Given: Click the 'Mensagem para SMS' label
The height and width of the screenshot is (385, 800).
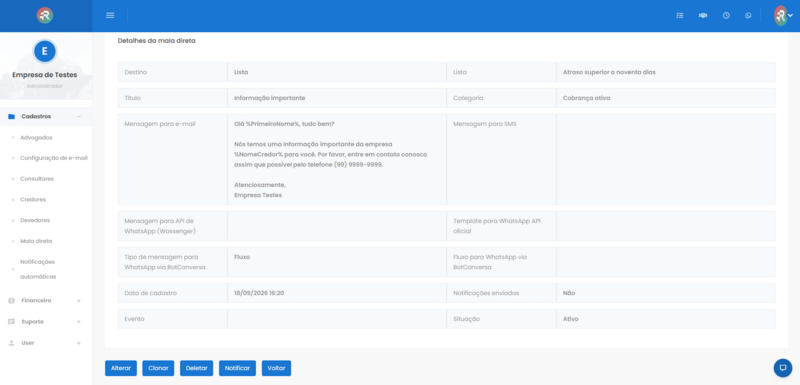Looking at the screenshot, I should click(485, 124).
